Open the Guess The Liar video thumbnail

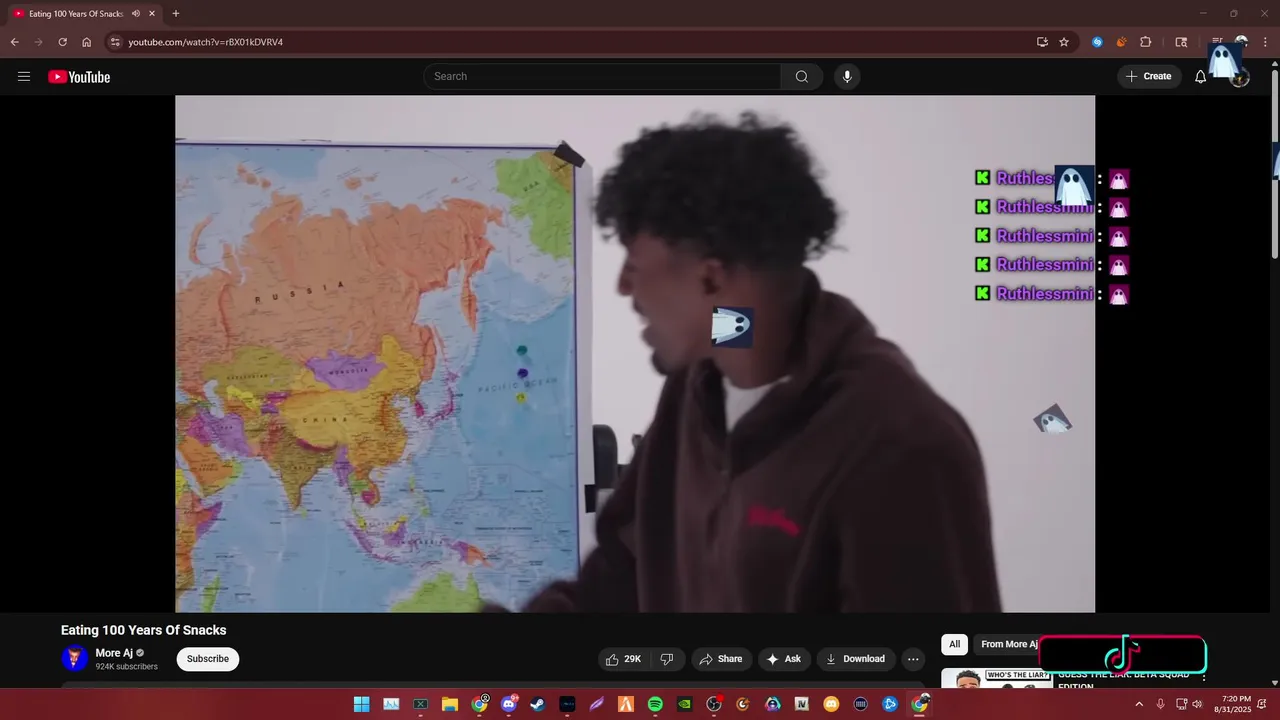[997, 679]
